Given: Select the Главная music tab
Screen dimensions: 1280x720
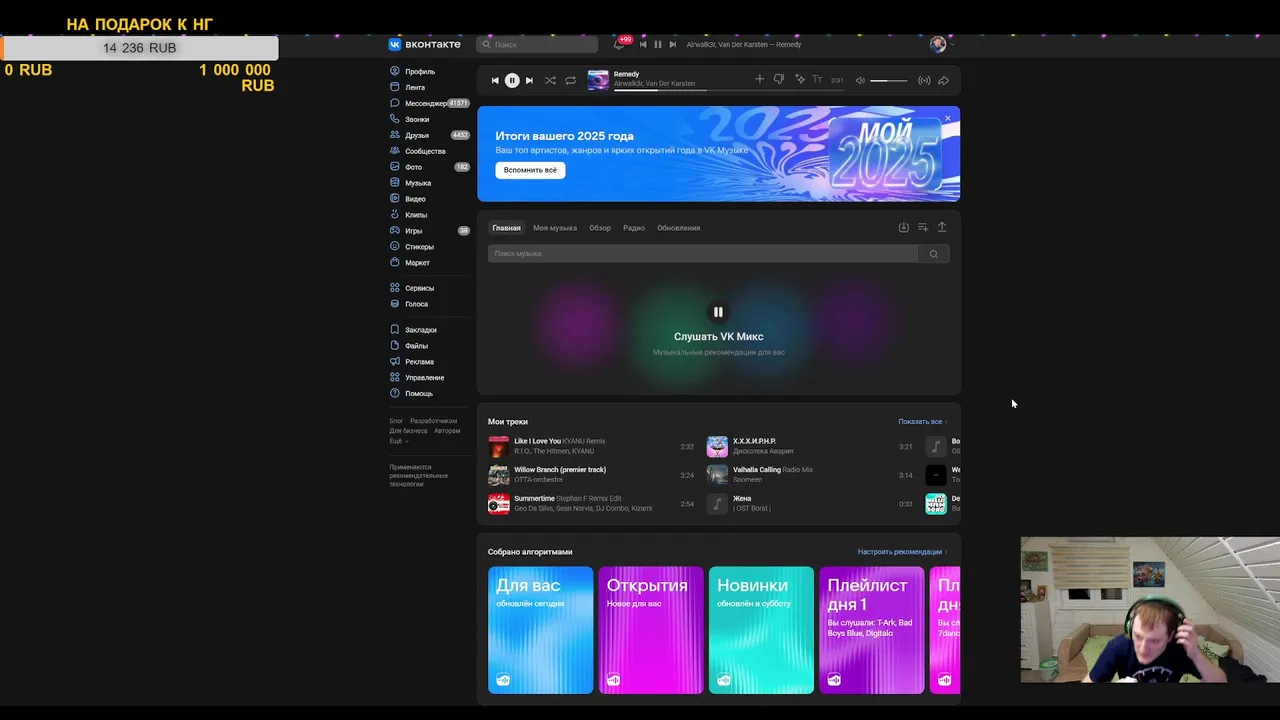Looking at the screenshot, I should (506, 228).
